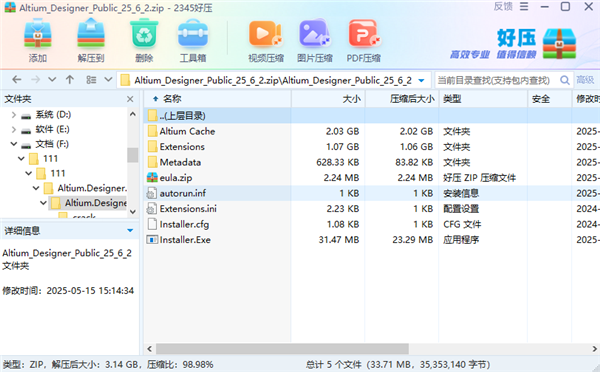Click folder tree scroll-down arrow

(x=133, y=212)
